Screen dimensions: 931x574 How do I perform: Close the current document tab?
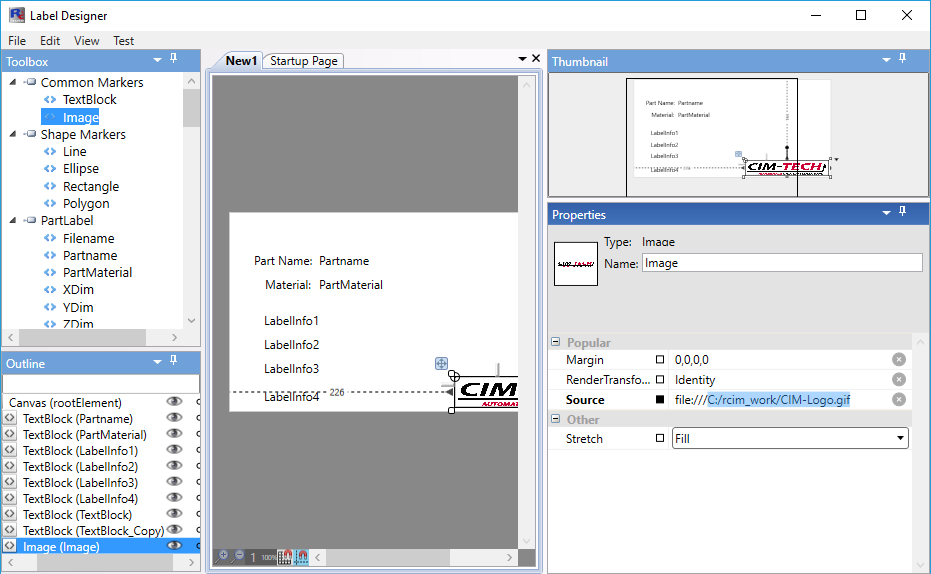tap(536, 58)
